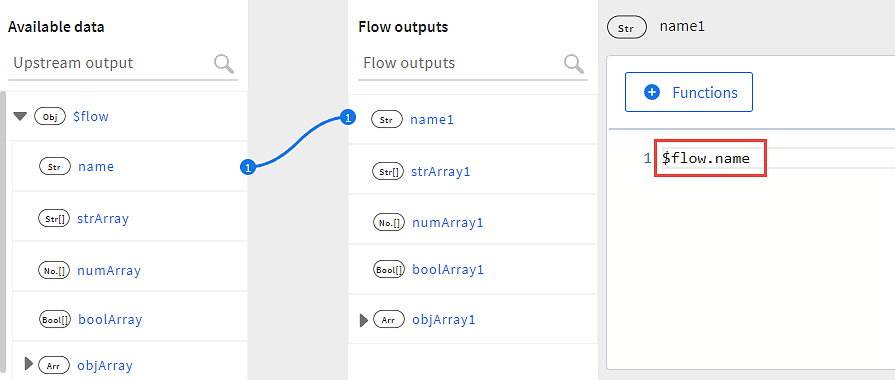895x380 pixels.
Task: Click the Bool[] badge beside boolArray
Action: click(x=55, y=319)
